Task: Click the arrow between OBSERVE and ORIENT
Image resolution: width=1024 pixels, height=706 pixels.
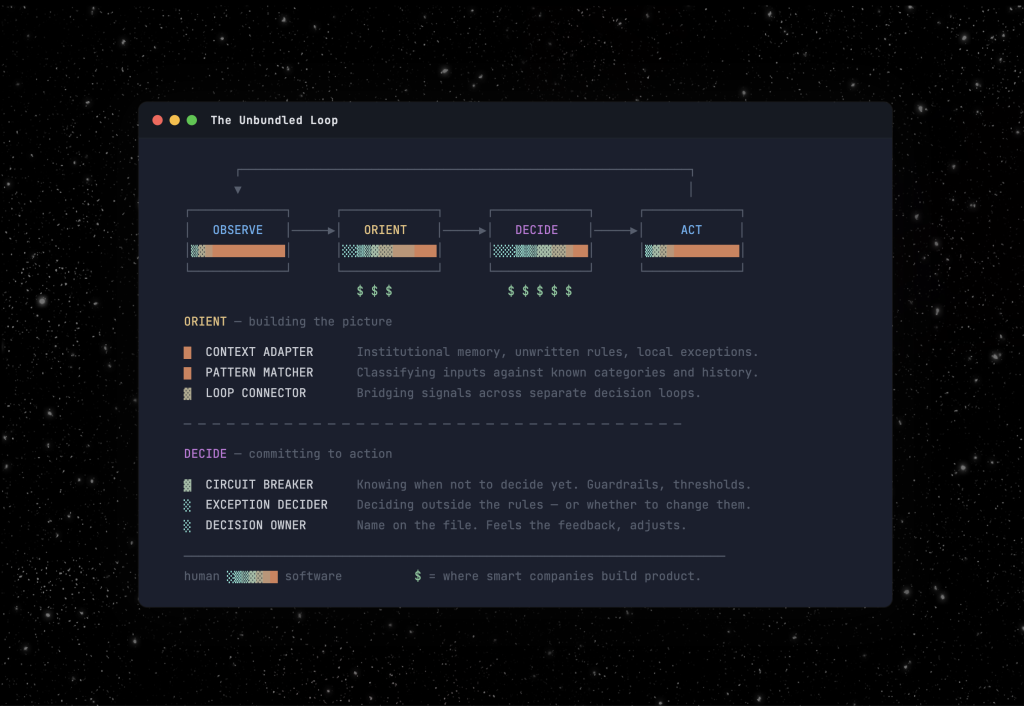Action: pyautogui.click(x=313, y=231)
